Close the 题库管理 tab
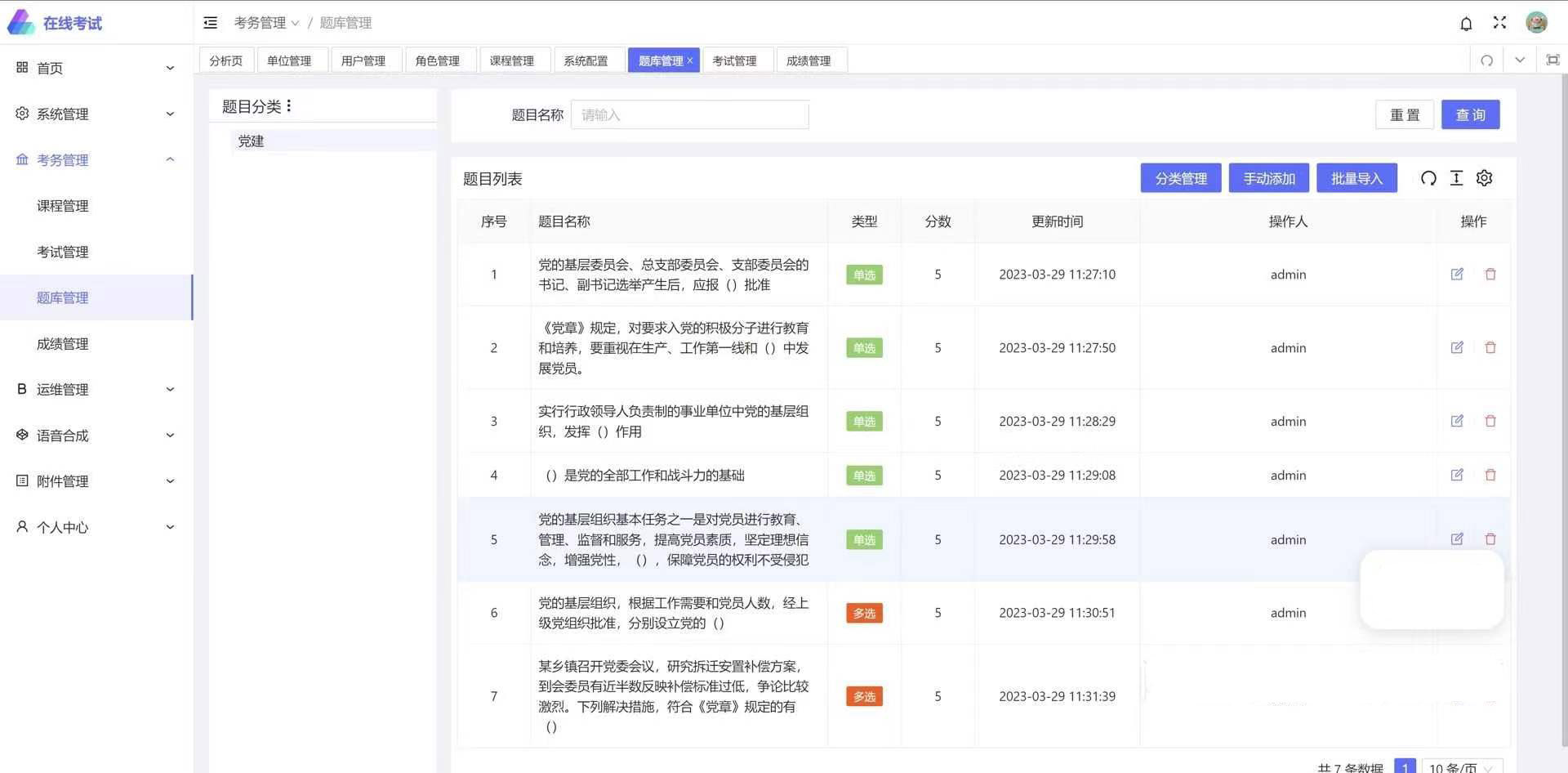The image size is (1568, 773). click(x=690, y=60)
